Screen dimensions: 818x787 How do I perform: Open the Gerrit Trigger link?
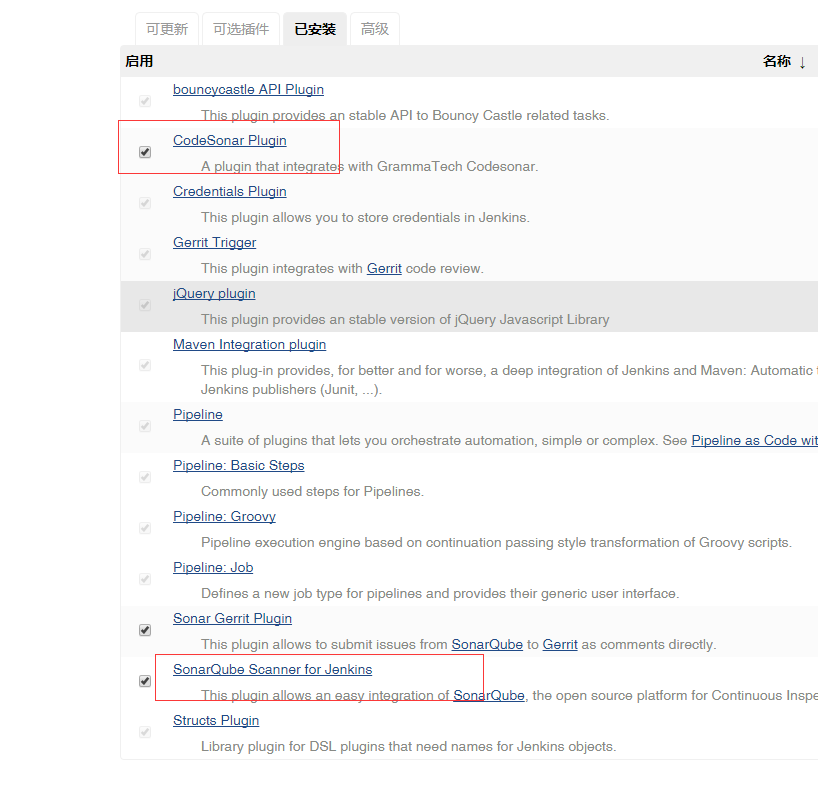(214, 243)
